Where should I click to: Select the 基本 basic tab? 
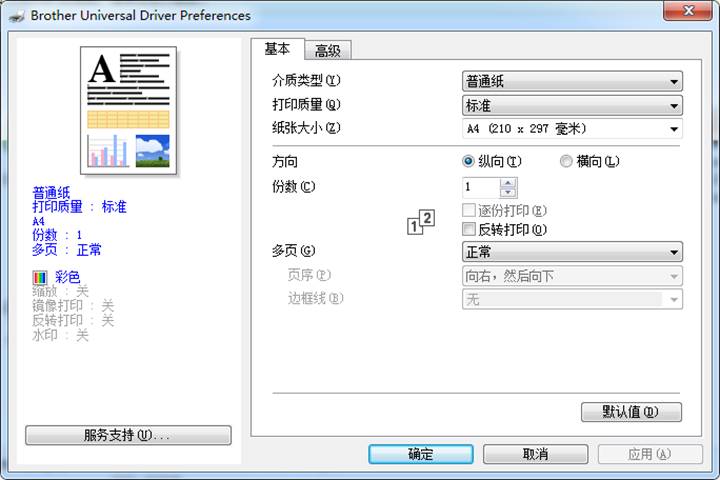click(x=277, y=49)
